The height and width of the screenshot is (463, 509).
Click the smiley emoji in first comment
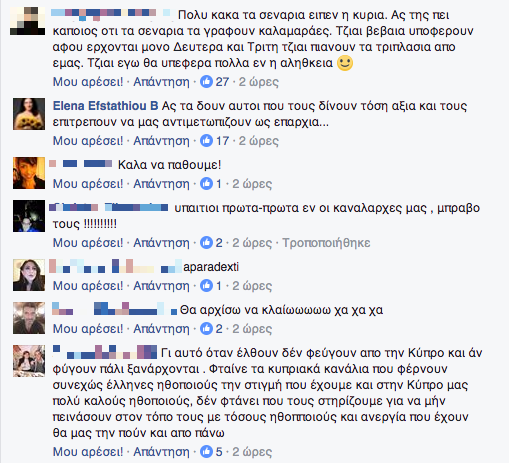click(x=345, y=63)
